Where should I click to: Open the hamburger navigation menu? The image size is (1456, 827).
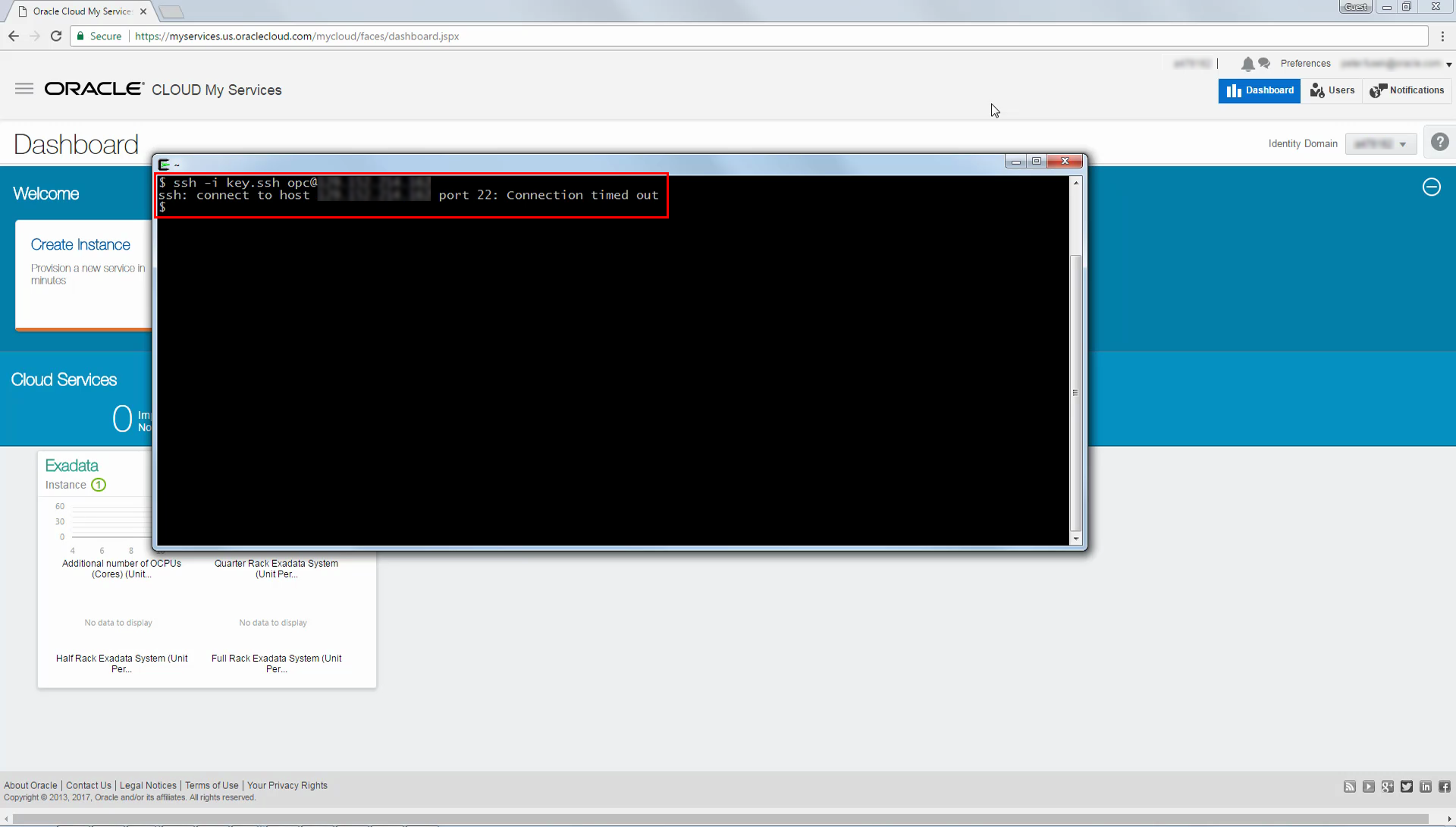tap(24, 89)
